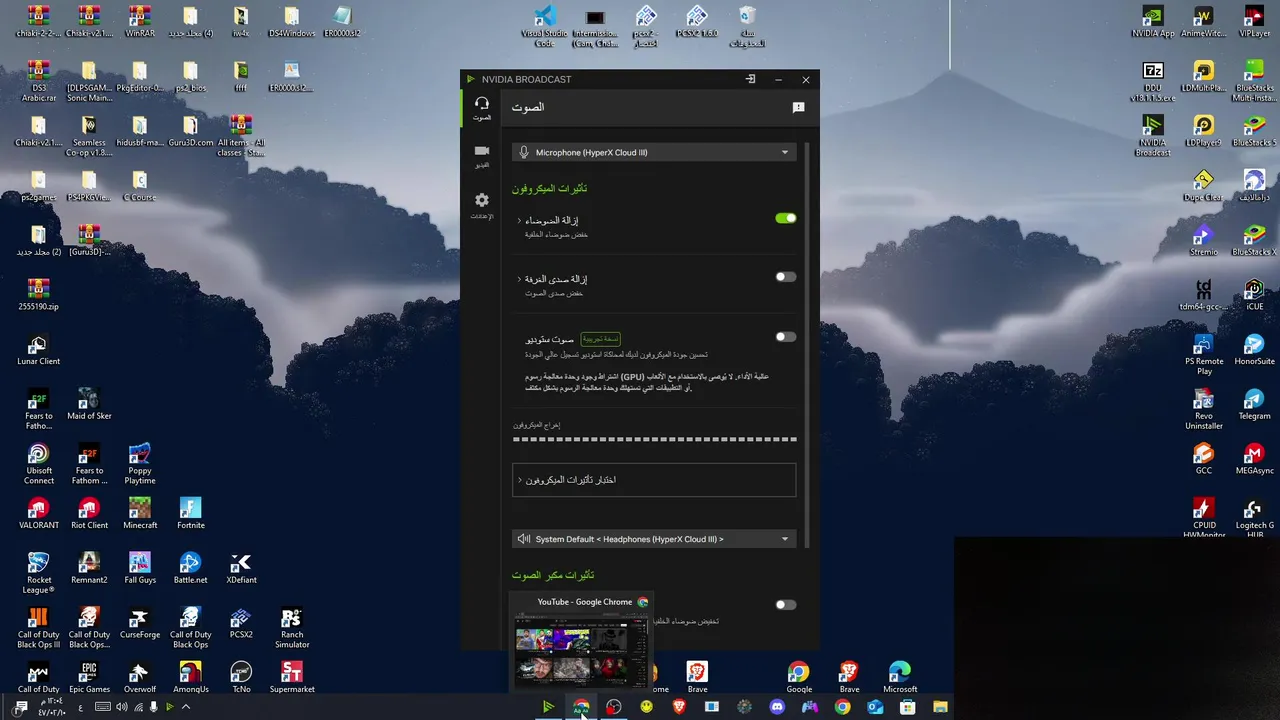Switch to the Video (الفيديو) sidebar tab
Image resolution: width=1280 pixels, height=720 pixels.
pyautogui.click(x=482, y=156)
